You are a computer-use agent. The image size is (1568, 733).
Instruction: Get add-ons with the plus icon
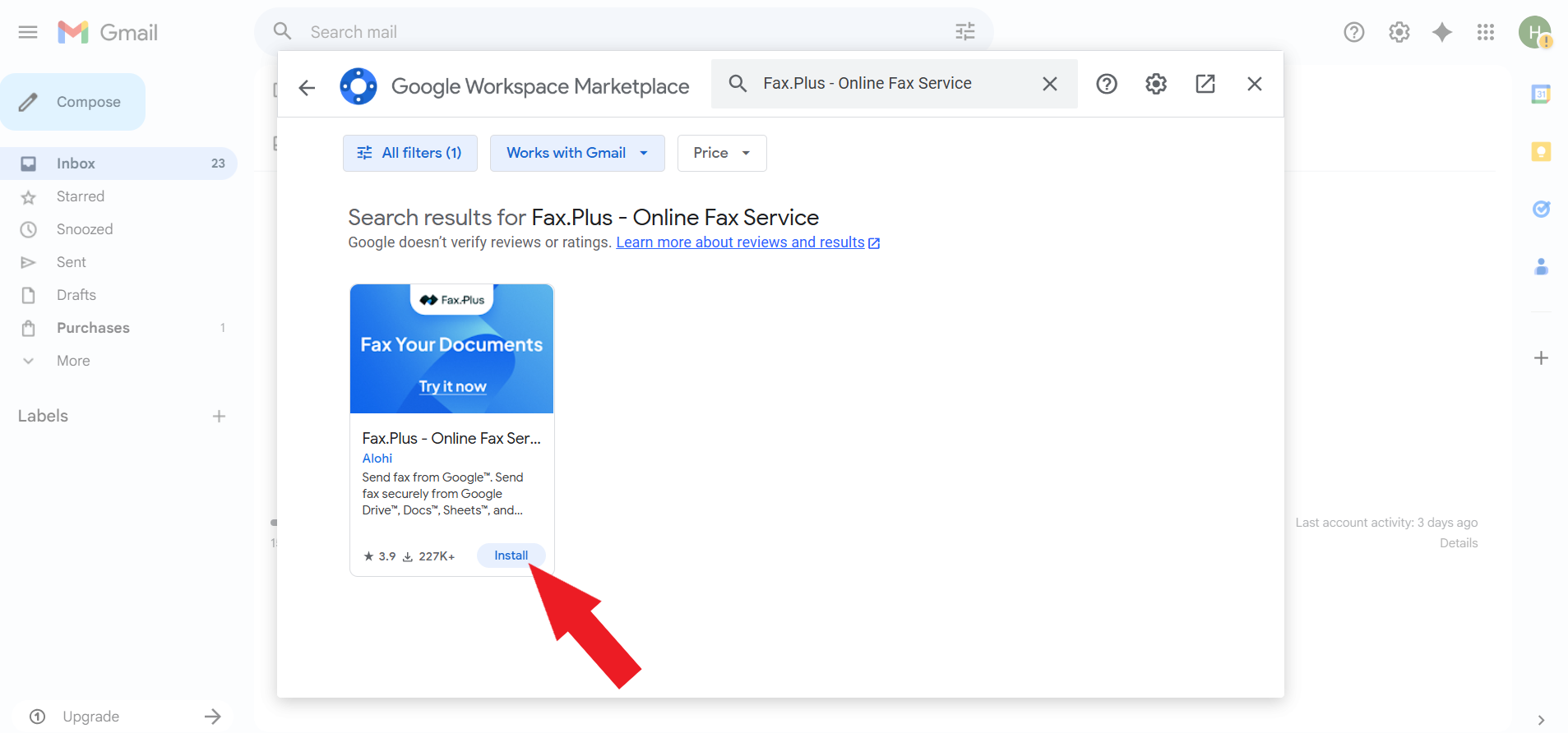click(x=1541, y=358)
